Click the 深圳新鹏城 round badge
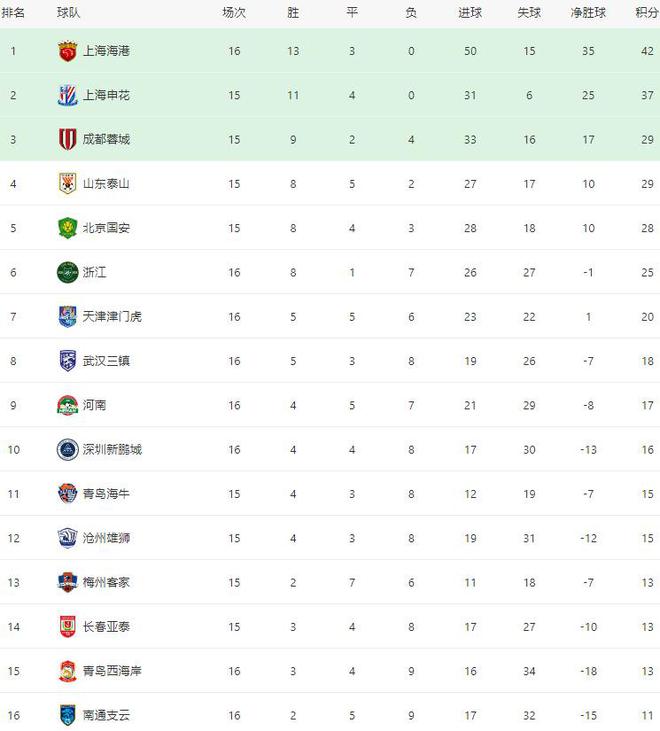Screen dimensions: 660x731 67,450
